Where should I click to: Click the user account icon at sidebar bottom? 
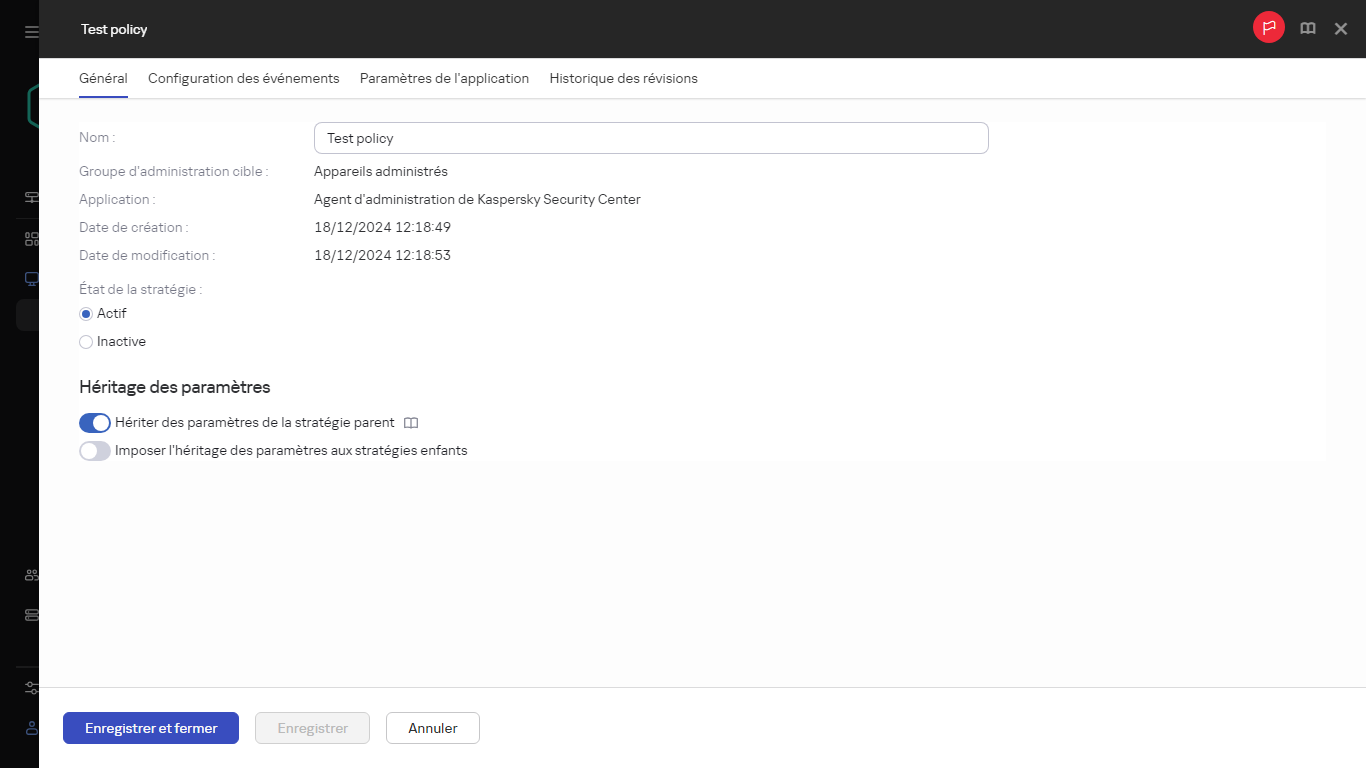pyautogui.click(x=31, y=728)
